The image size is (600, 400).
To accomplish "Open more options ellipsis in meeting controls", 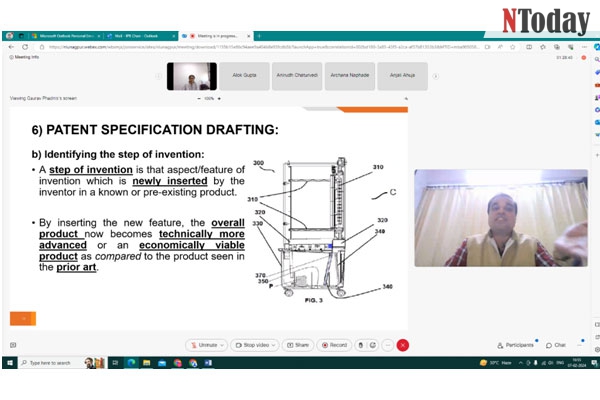I will tap(388, 345).
